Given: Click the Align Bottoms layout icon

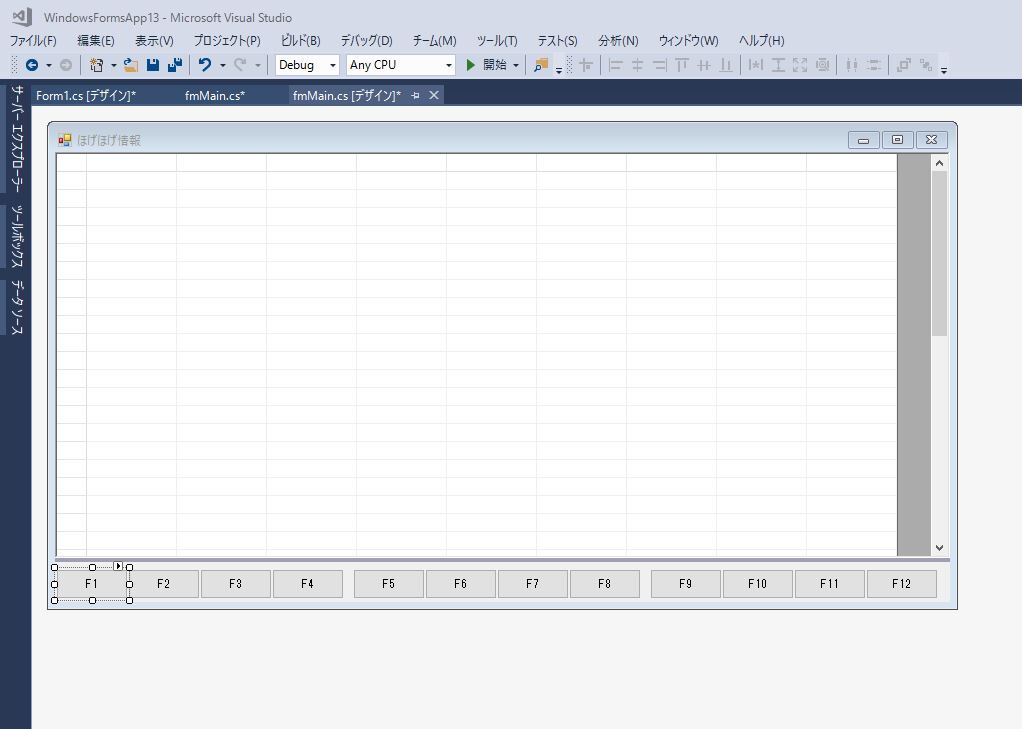Looking at the screenshot, I should click(726, 65).
